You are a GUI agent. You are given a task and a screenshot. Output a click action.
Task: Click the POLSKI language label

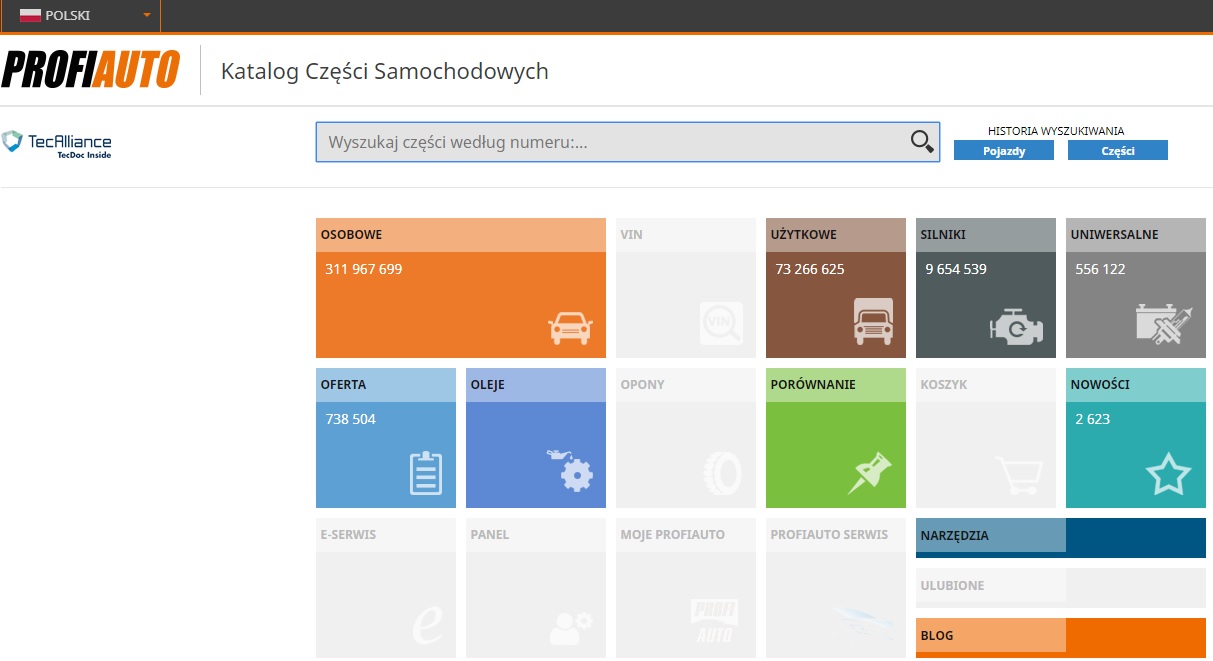pyautogui.click(x=68, y=16)
